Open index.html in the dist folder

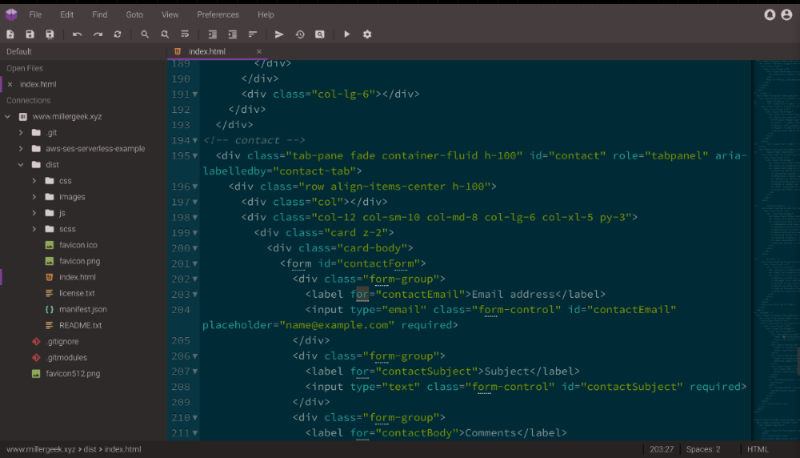tap(77, 277)
